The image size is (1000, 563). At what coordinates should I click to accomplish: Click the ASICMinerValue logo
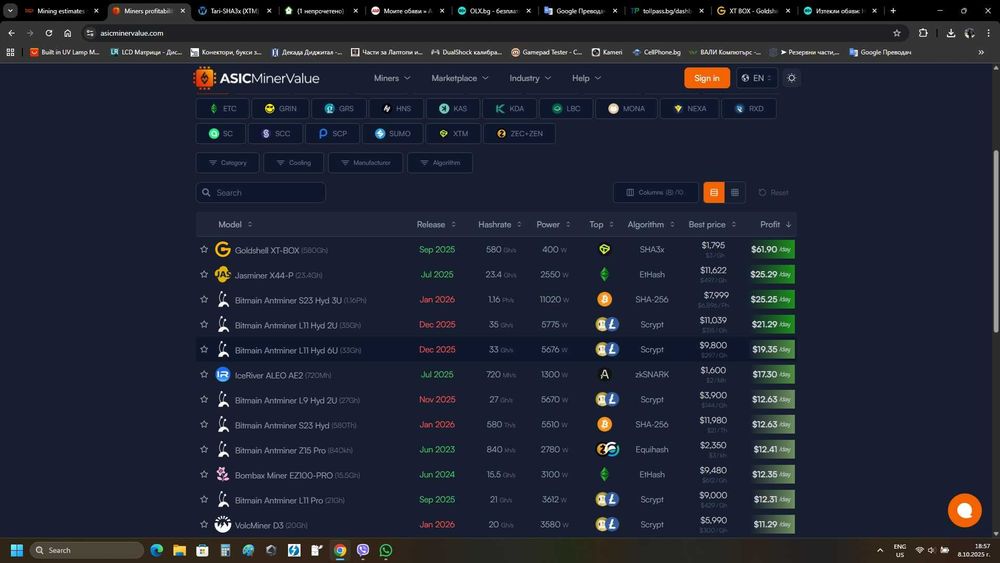tap(256, 78)
